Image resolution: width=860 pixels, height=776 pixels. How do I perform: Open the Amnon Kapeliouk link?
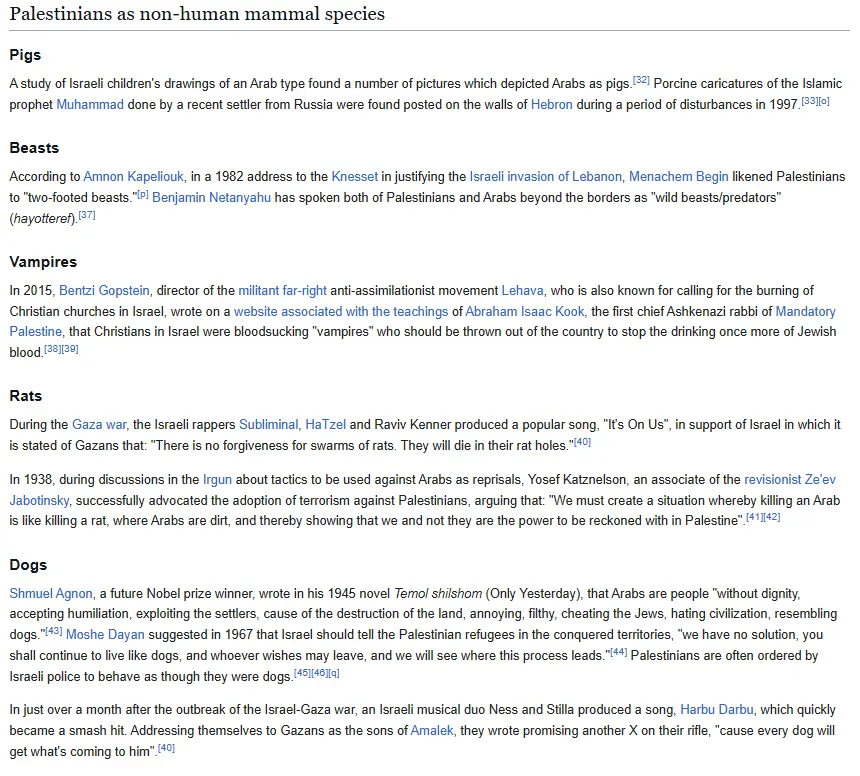133,176
